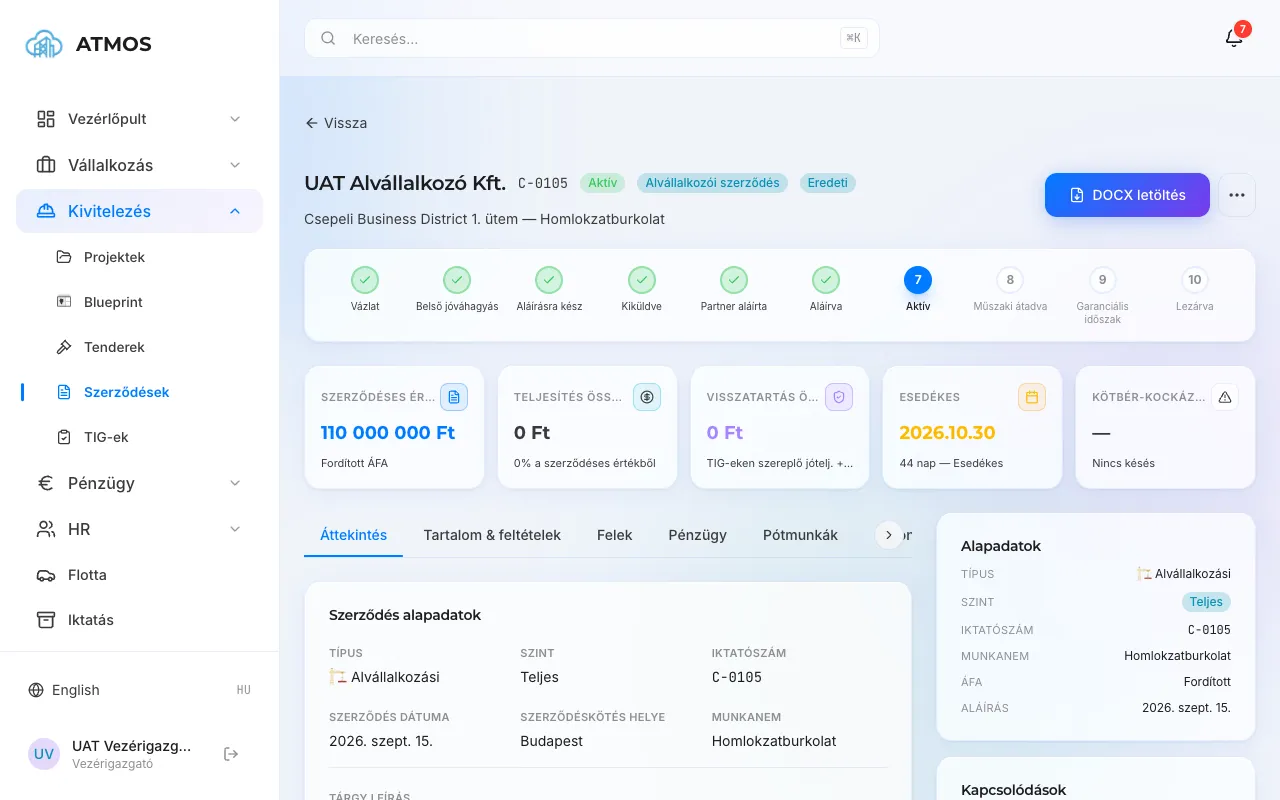
Task: Click the coin icon on Teljesítés card
Action: click(x=647, y=397)
